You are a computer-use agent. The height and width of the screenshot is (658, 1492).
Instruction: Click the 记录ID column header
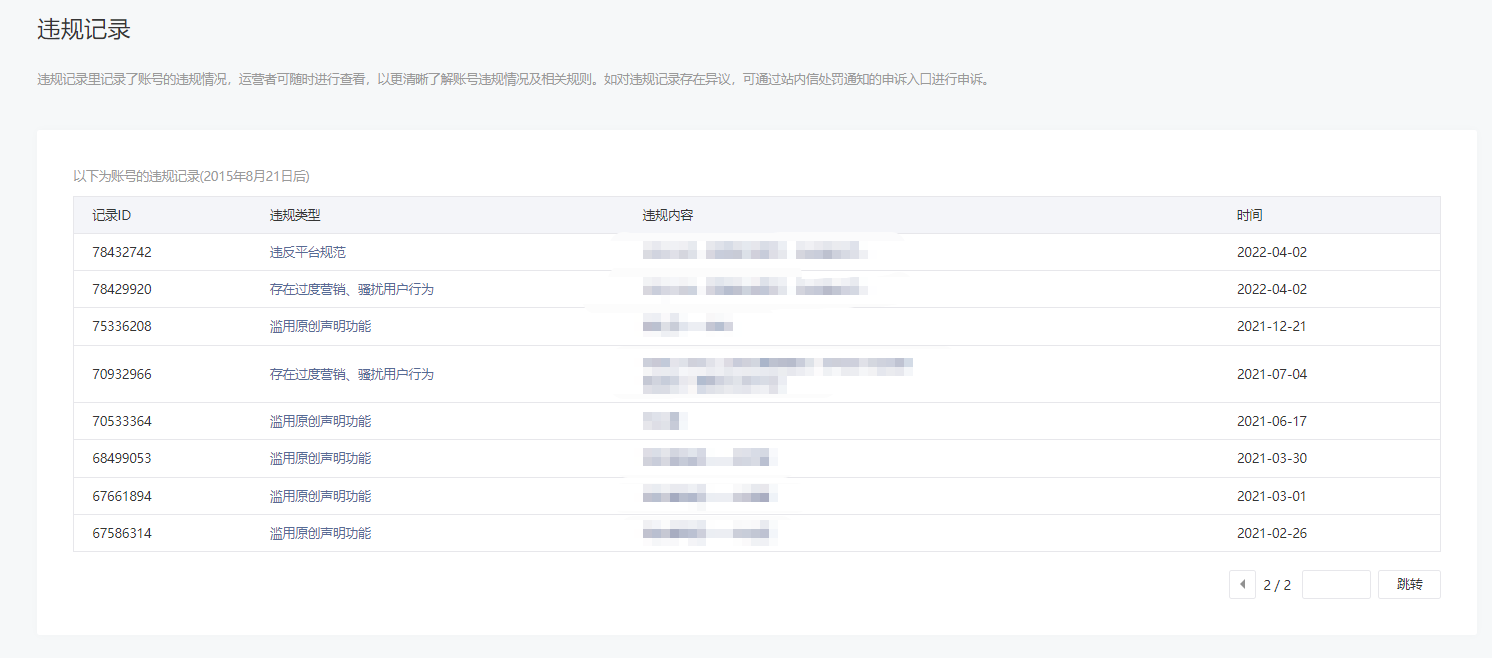point(112,215)
